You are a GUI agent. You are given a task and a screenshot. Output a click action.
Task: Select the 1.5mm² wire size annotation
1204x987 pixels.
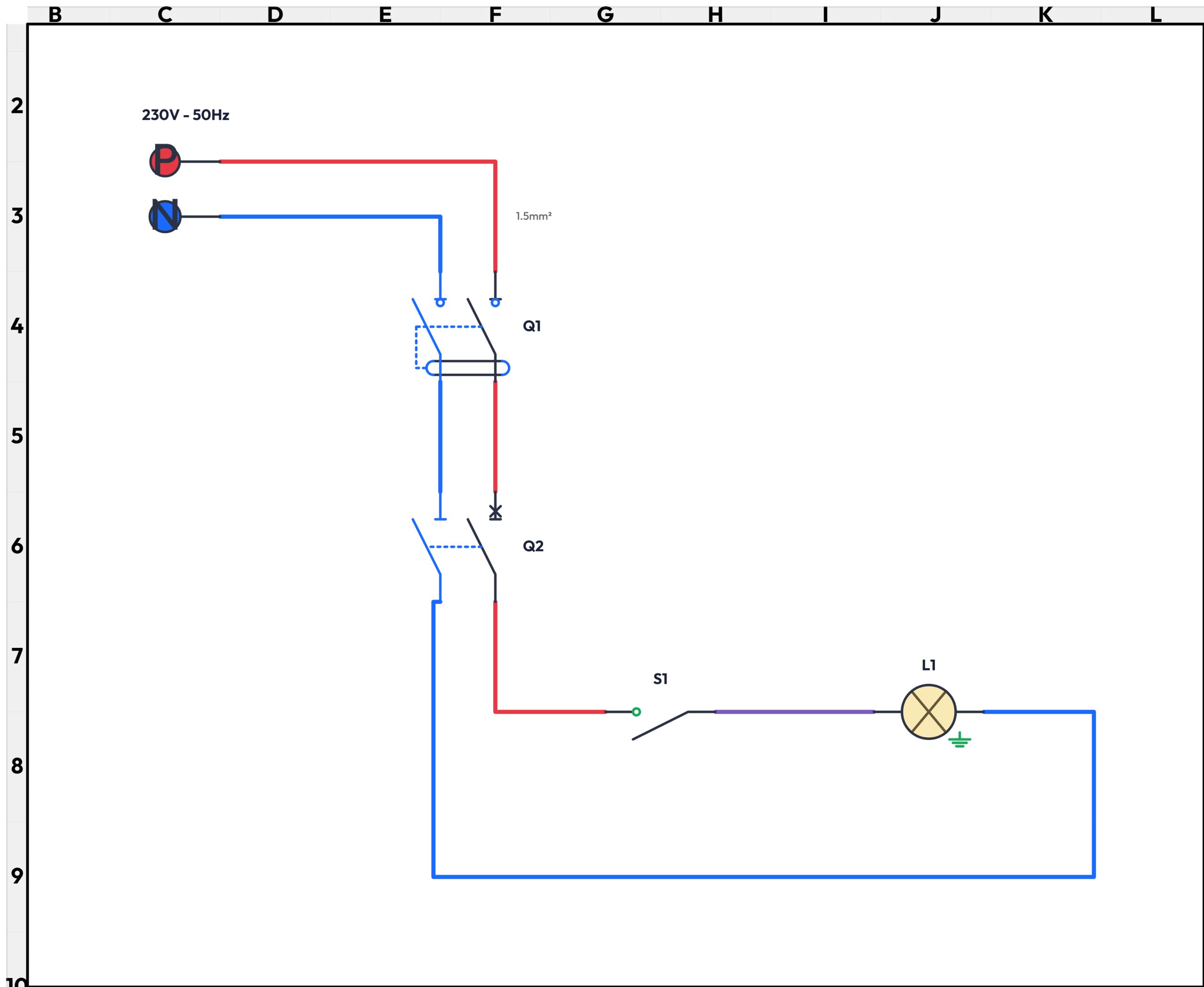point(533,216)
